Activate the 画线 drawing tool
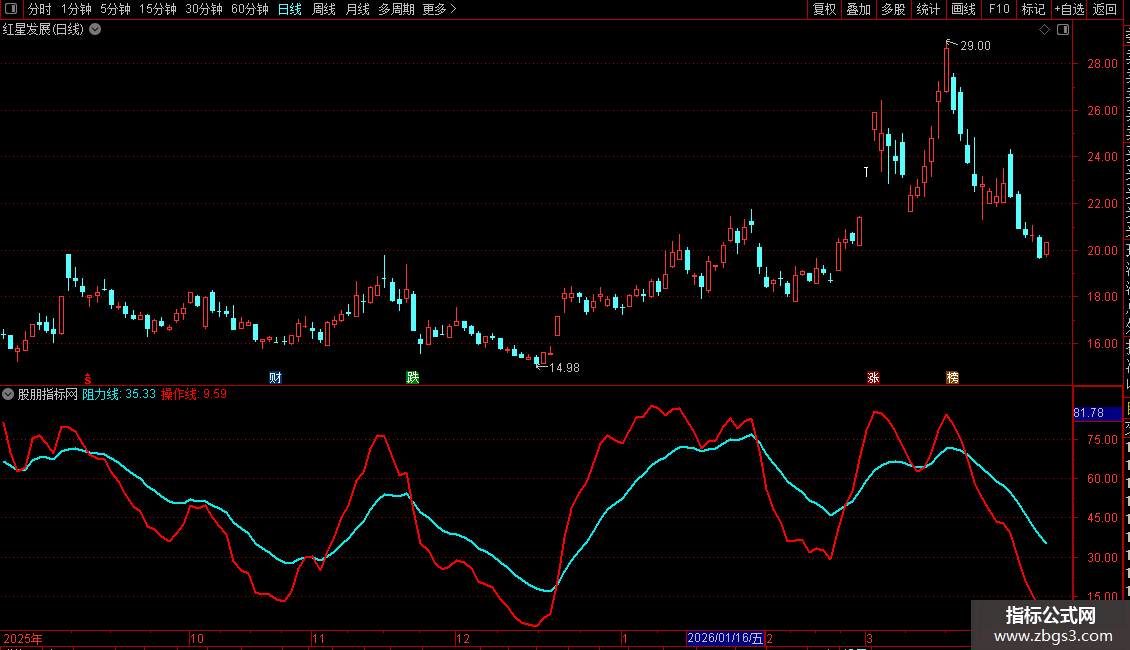 pyautogui.click(x=964, y=9)
